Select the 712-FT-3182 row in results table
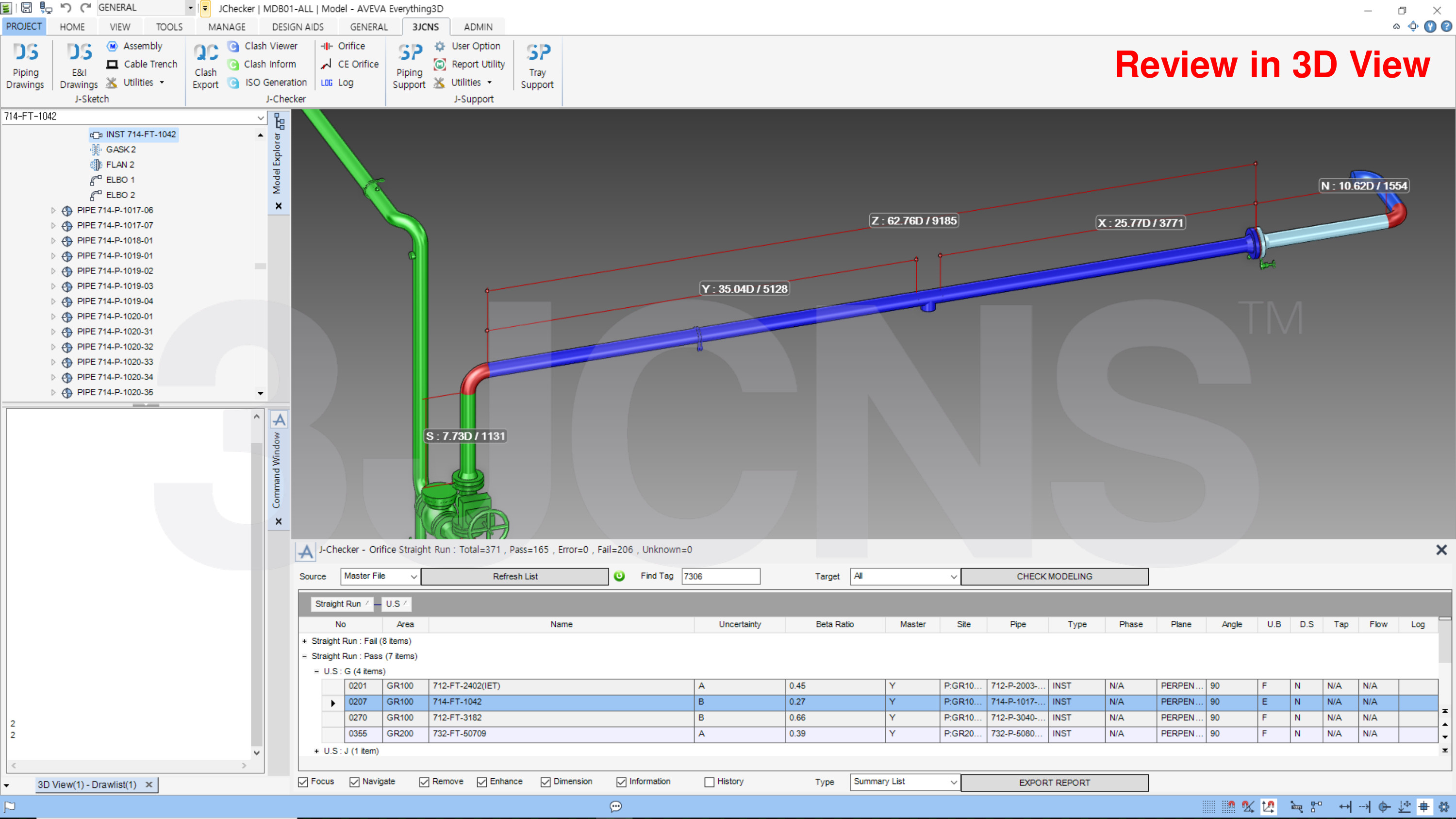 click(879, 718)
